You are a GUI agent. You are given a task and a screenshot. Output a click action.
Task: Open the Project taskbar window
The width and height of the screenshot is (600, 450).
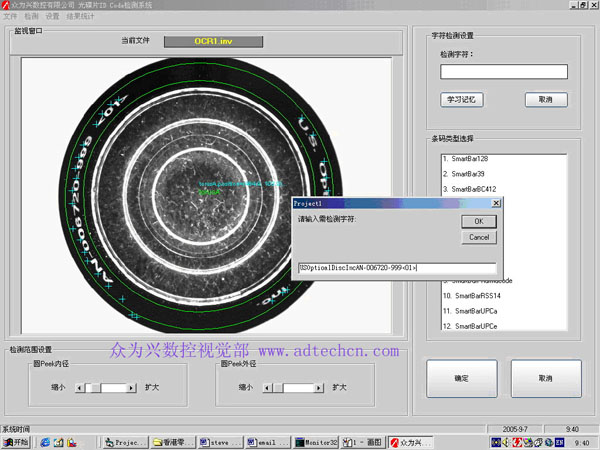click(x=126, y=441)
